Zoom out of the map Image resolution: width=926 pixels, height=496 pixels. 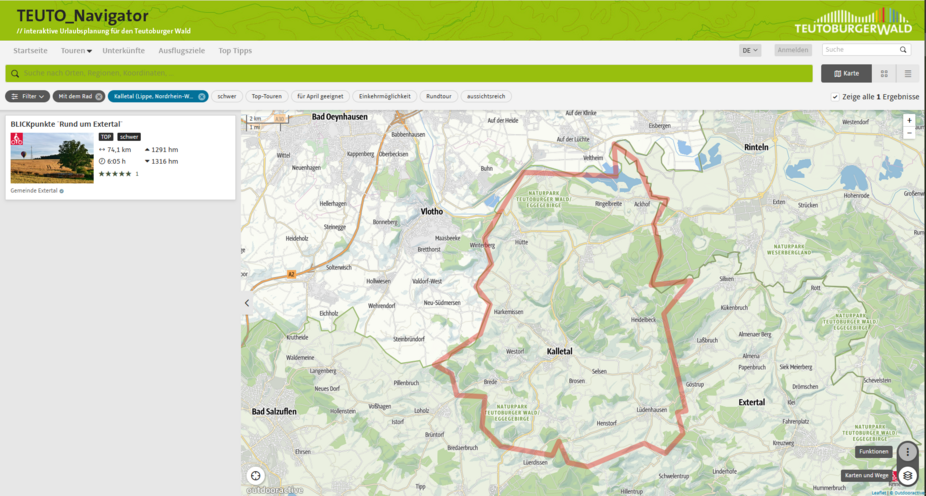[909, 133]
